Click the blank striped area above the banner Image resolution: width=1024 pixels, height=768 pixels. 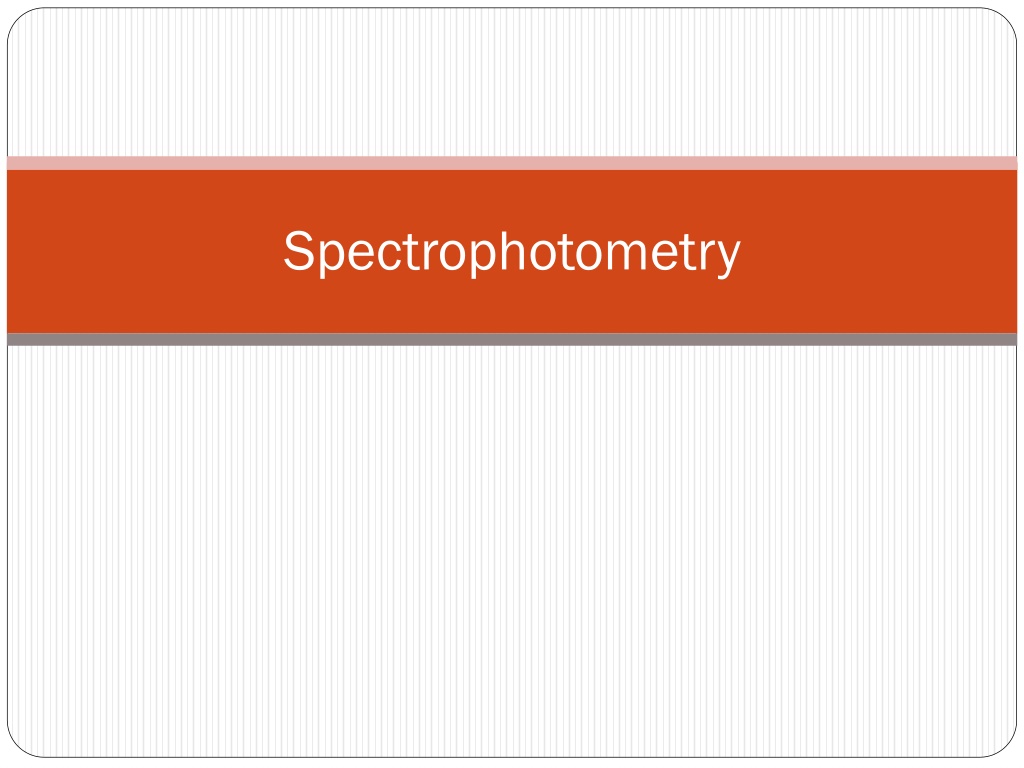pyautogui.click(x=512, y=82)
